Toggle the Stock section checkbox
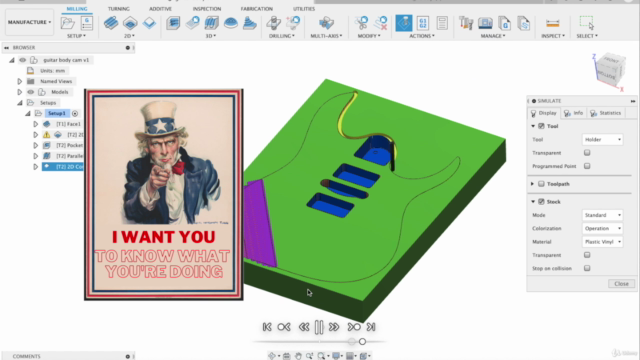The width and height of the screenshot is (640, 360). click(x=541, y=202)
